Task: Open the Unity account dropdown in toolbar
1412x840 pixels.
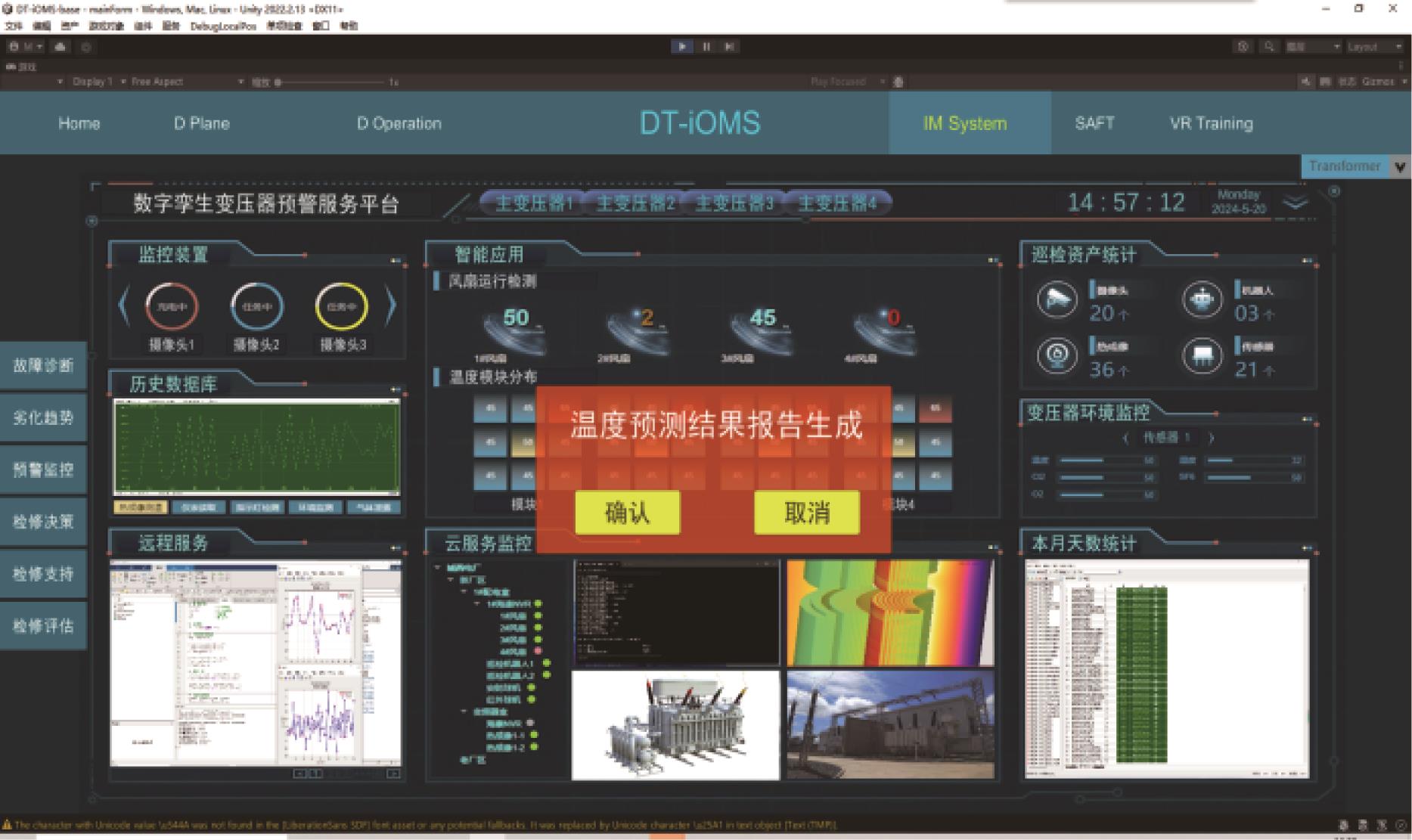Action: 26,47
